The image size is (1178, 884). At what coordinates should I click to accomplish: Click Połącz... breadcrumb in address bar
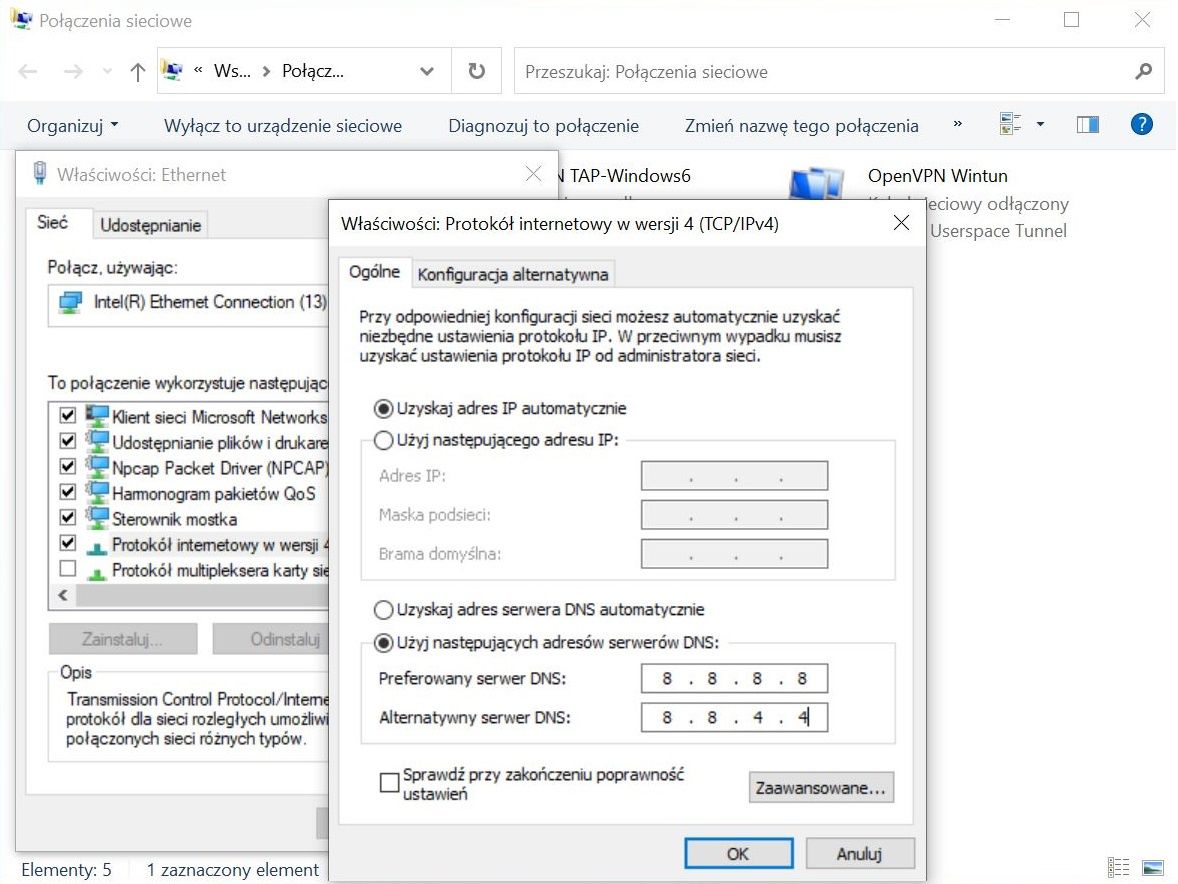[x=313, y=71]
